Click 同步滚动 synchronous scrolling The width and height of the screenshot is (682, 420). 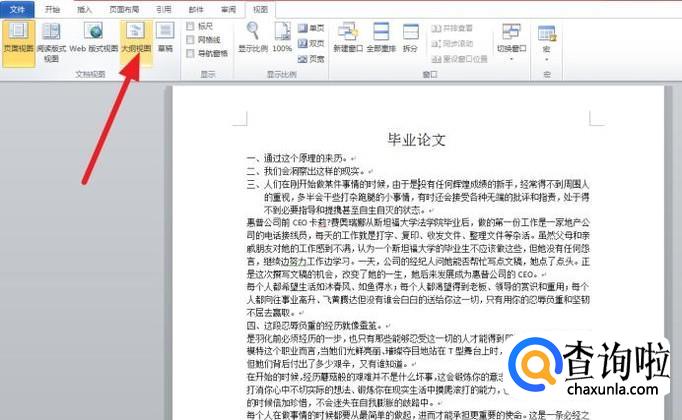coord(452,43)
